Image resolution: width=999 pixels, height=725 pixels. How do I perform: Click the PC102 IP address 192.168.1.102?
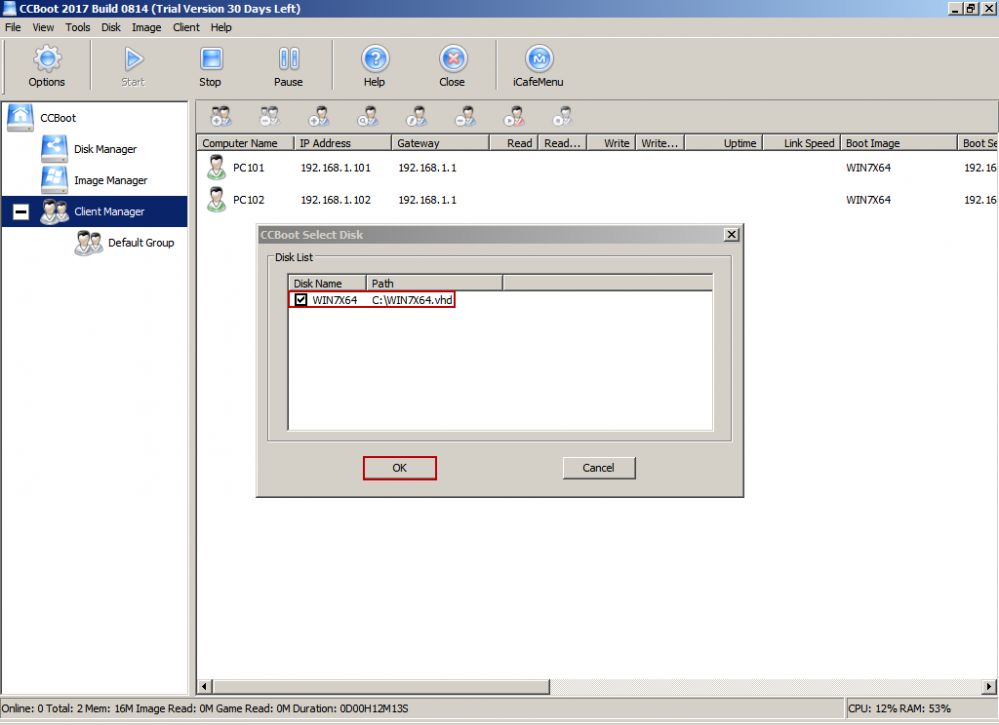336,200
